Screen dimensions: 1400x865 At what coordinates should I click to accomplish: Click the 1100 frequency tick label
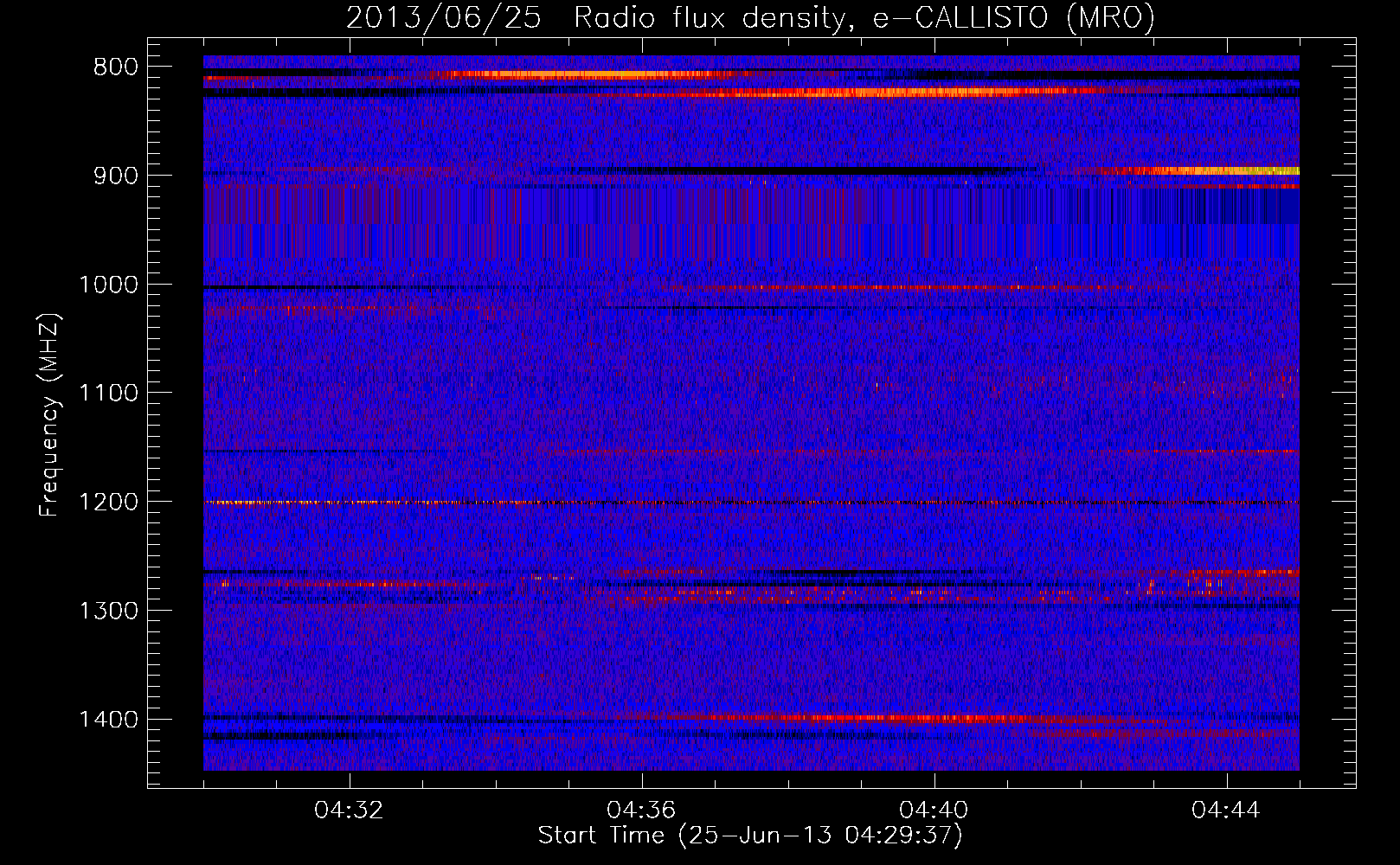pos(108,394)
